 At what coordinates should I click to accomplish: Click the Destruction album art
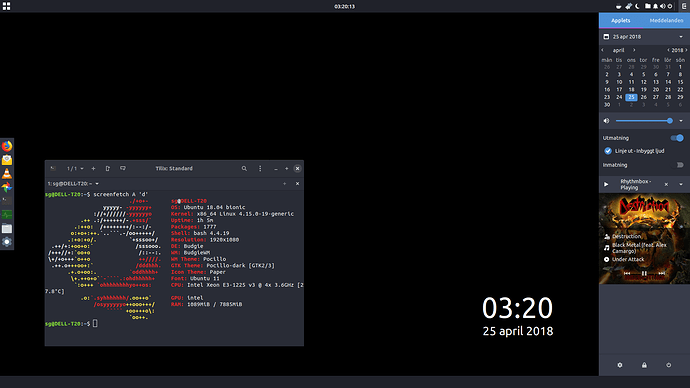pos(644,239)
